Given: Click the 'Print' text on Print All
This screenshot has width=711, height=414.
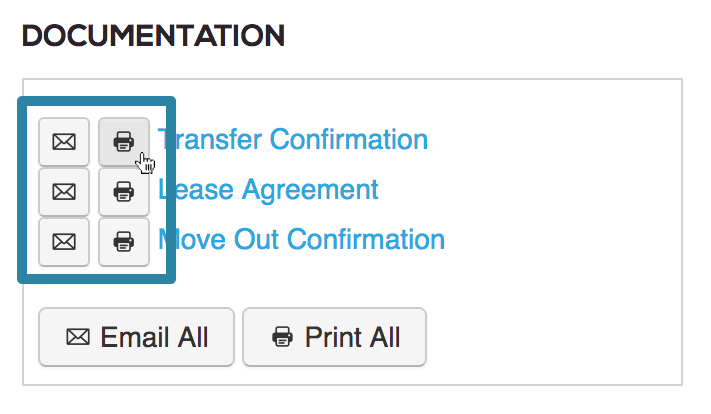Looking at the screenshot, I should point(333,337).
